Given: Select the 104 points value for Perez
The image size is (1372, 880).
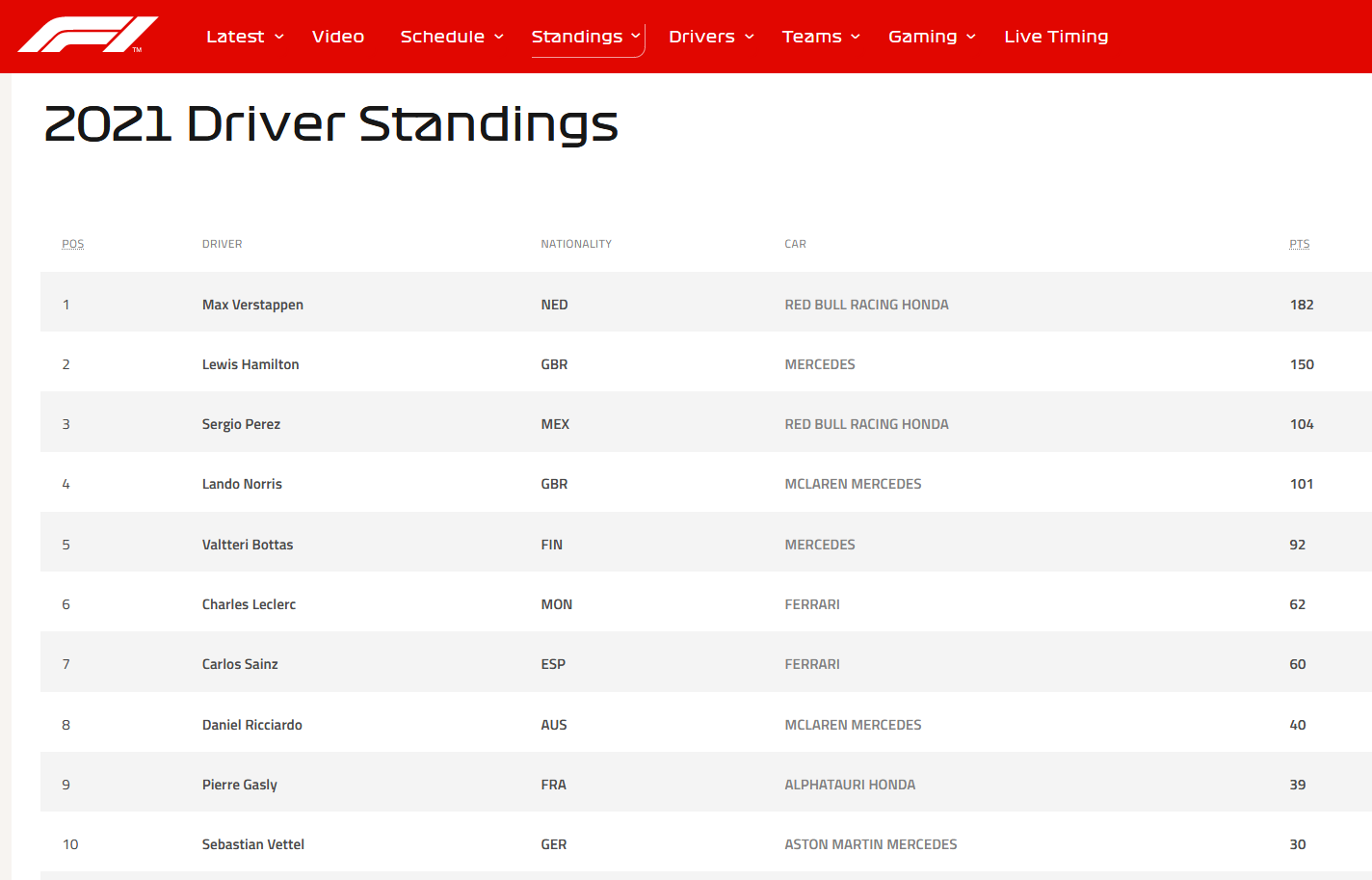Looking at the screenshot, I should point(1302,424).
